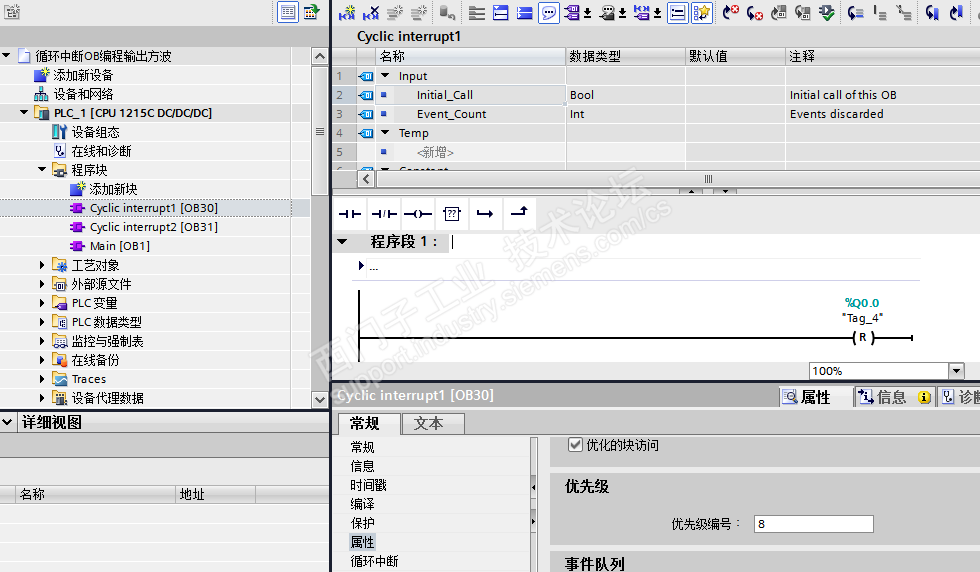Open all networks toolbar icon
980x572 pixels.
coord(501,12)
